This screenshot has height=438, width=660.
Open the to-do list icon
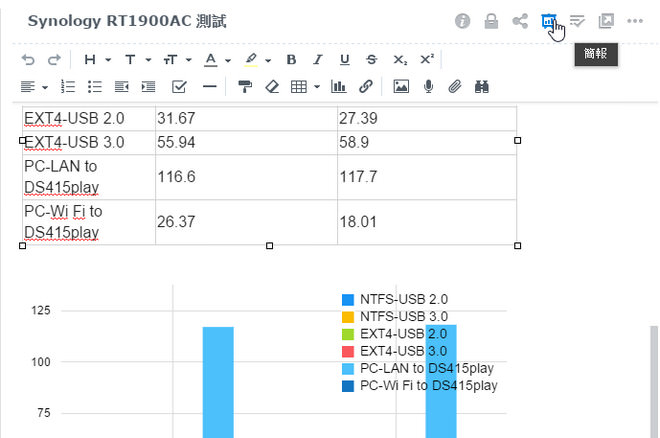point(577,21)
